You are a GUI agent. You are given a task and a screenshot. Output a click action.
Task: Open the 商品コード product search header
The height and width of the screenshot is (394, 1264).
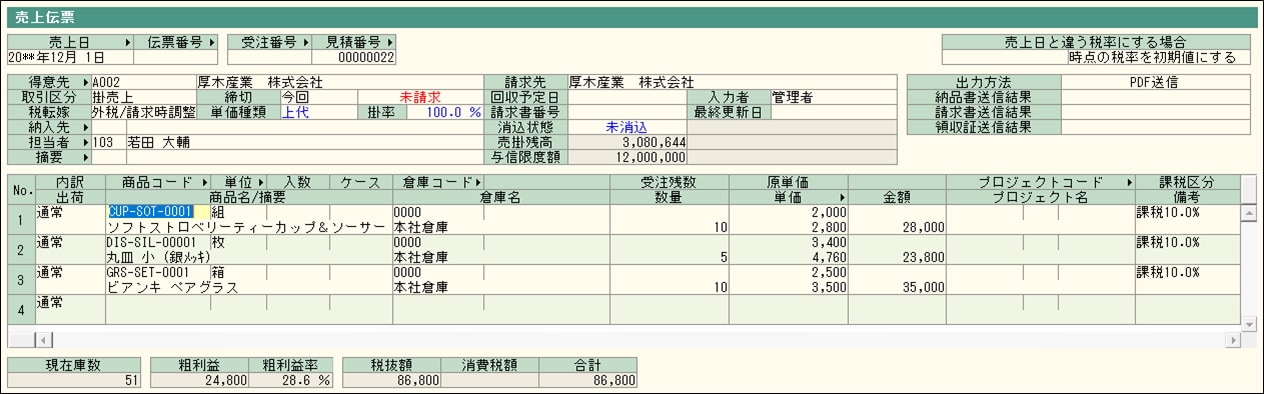[x=158, y=183]
